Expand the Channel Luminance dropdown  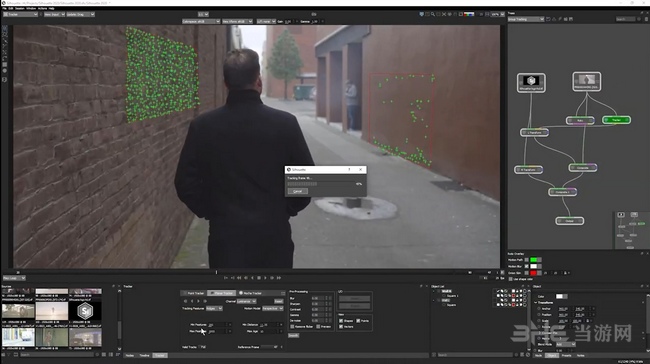[x=246, y=301]
